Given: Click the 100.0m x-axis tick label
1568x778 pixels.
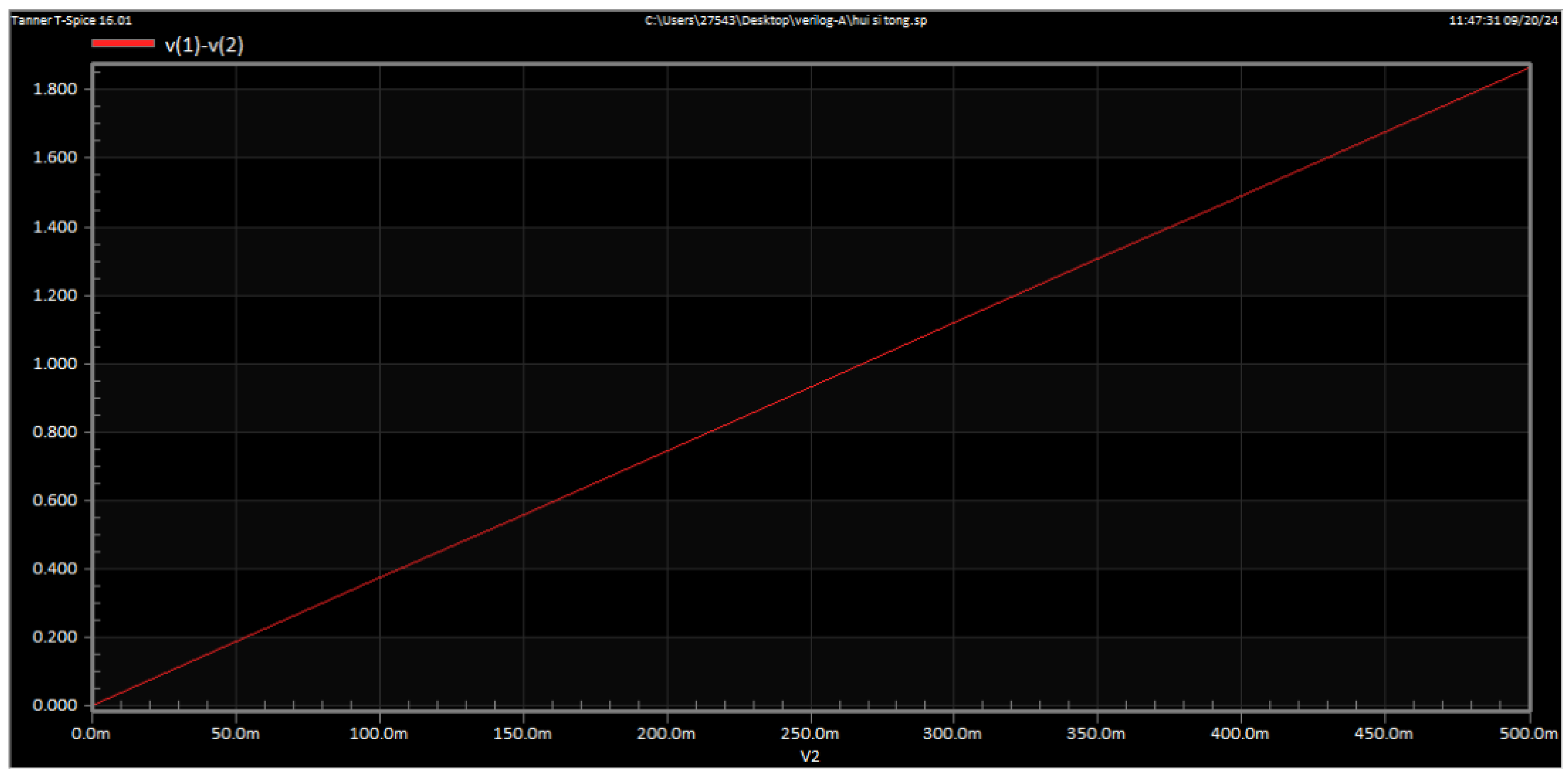Looking at the screenshot, I should 378,734.
